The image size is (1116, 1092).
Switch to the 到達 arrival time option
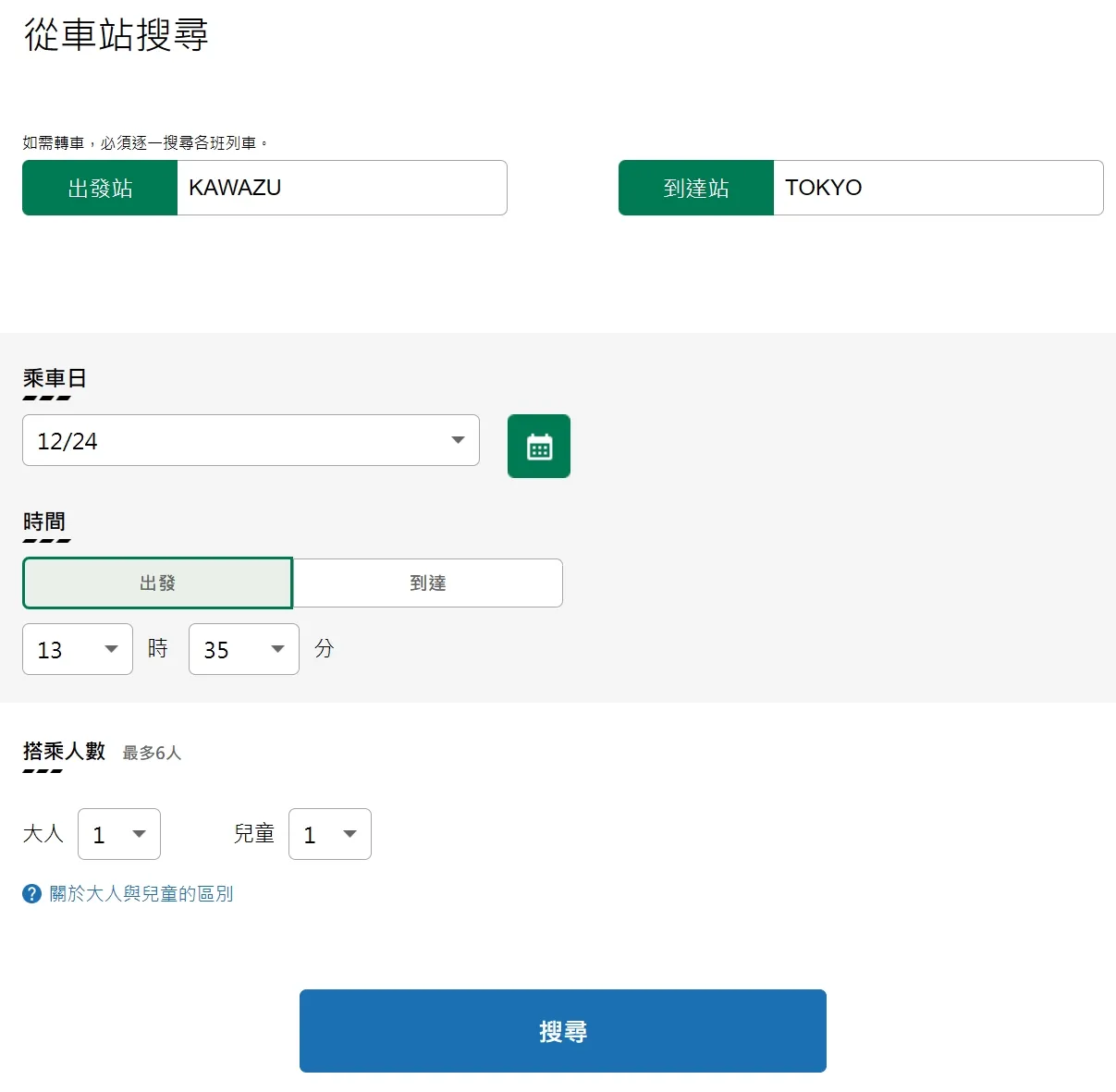(x=427, y=583)
